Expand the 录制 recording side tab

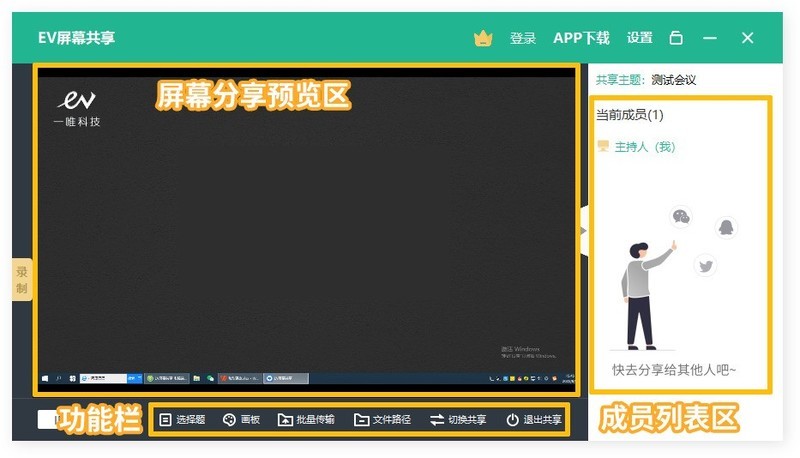(22, 279)
